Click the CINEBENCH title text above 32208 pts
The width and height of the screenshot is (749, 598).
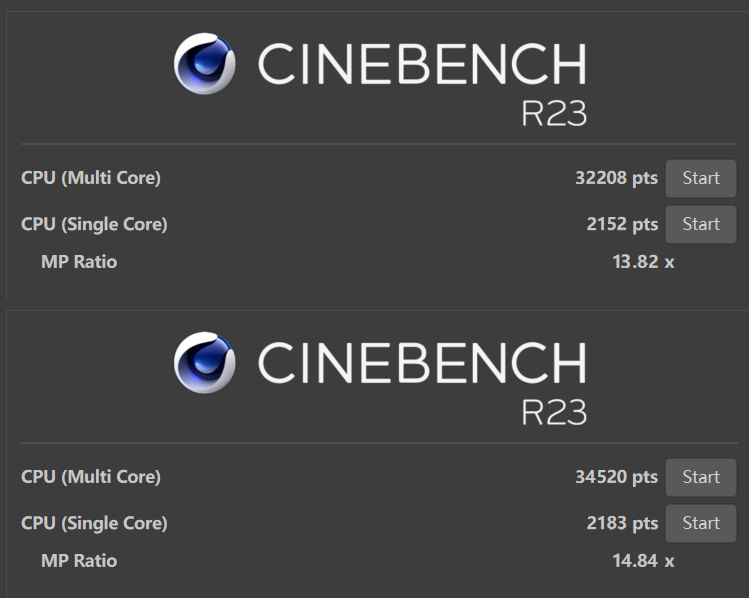point(421,65)
